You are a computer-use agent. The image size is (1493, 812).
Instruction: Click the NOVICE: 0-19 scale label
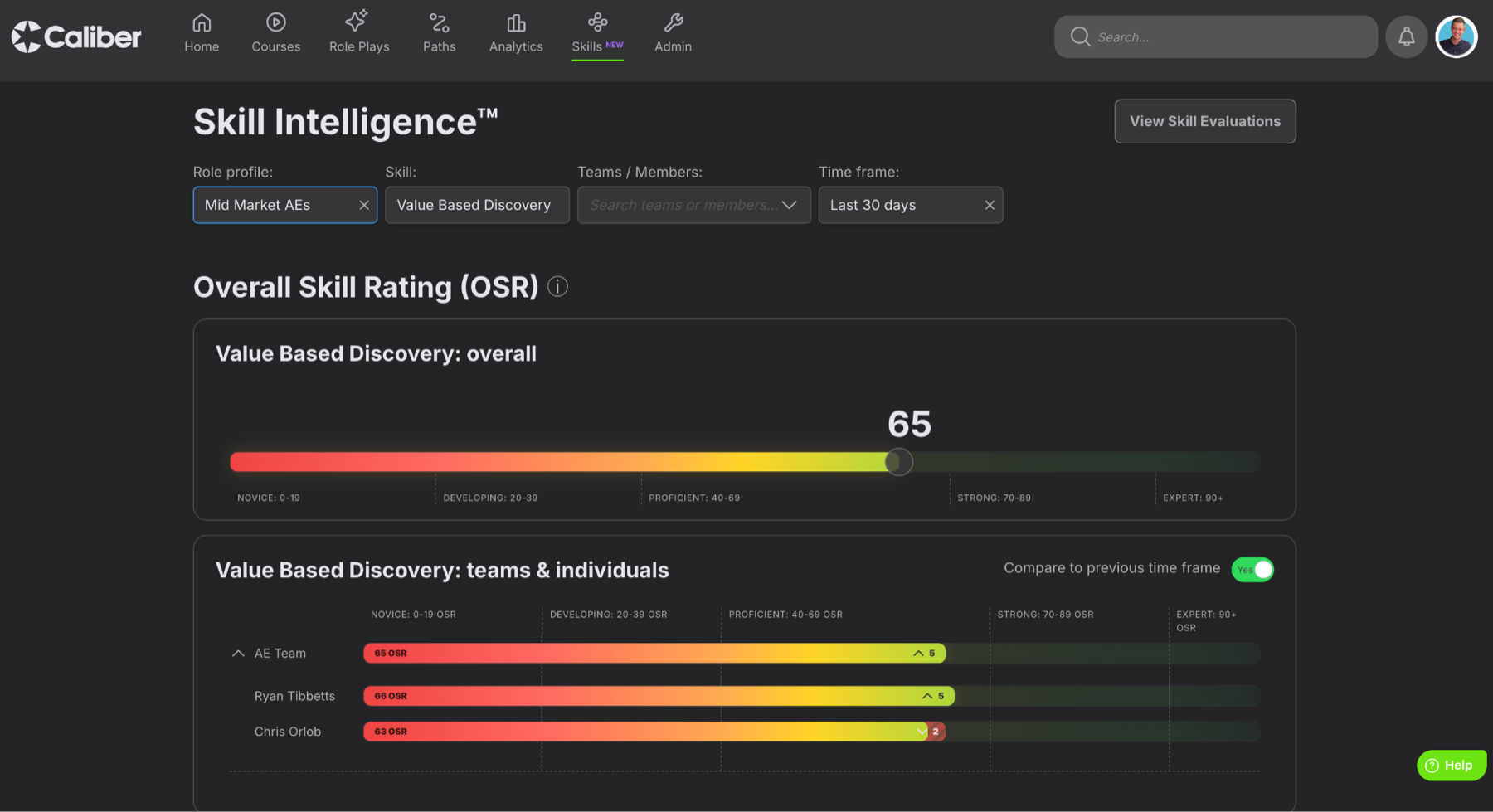[x=269, y=498]
